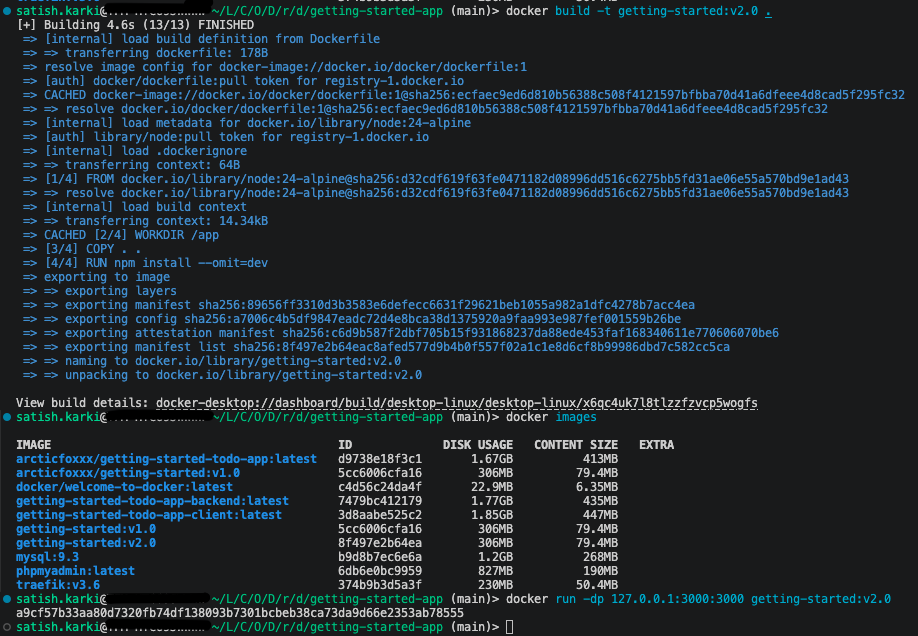This screenshot has height=636, width=918.
Task: Select the container ID a9cf57b33aa80d73 output line
Action: 240,613
